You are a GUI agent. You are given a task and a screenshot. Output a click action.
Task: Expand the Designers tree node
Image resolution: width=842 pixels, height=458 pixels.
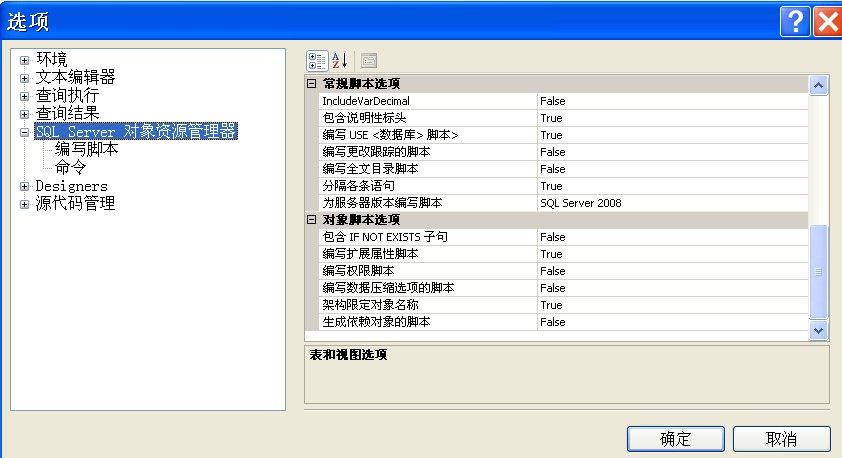[24, 186]
